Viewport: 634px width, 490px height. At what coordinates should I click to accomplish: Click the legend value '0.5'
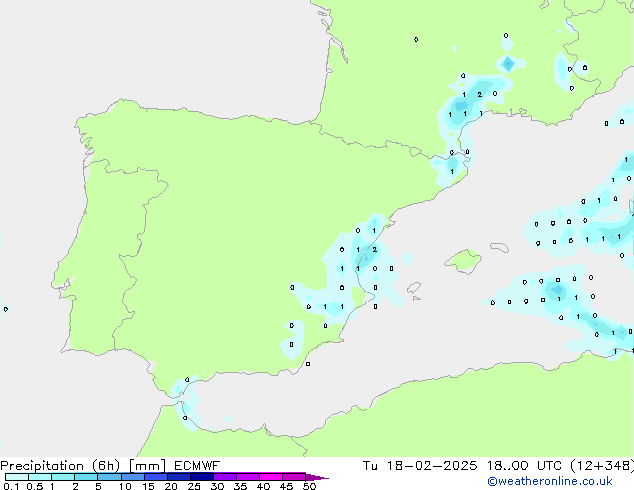click(x=35, y=486)
